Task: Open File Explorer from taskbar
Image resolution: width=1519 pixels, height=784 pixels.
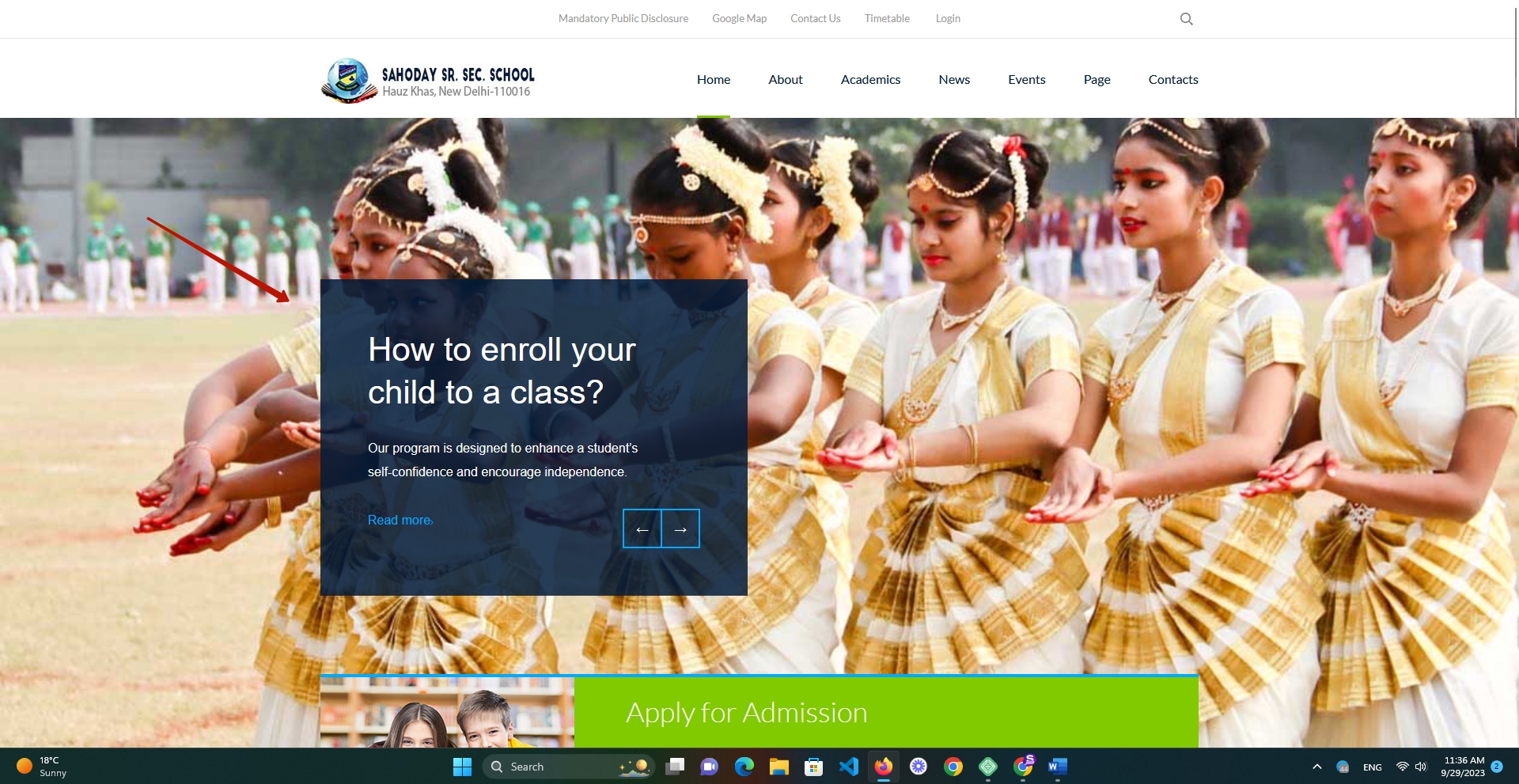Action: click(x=778, y=767)
